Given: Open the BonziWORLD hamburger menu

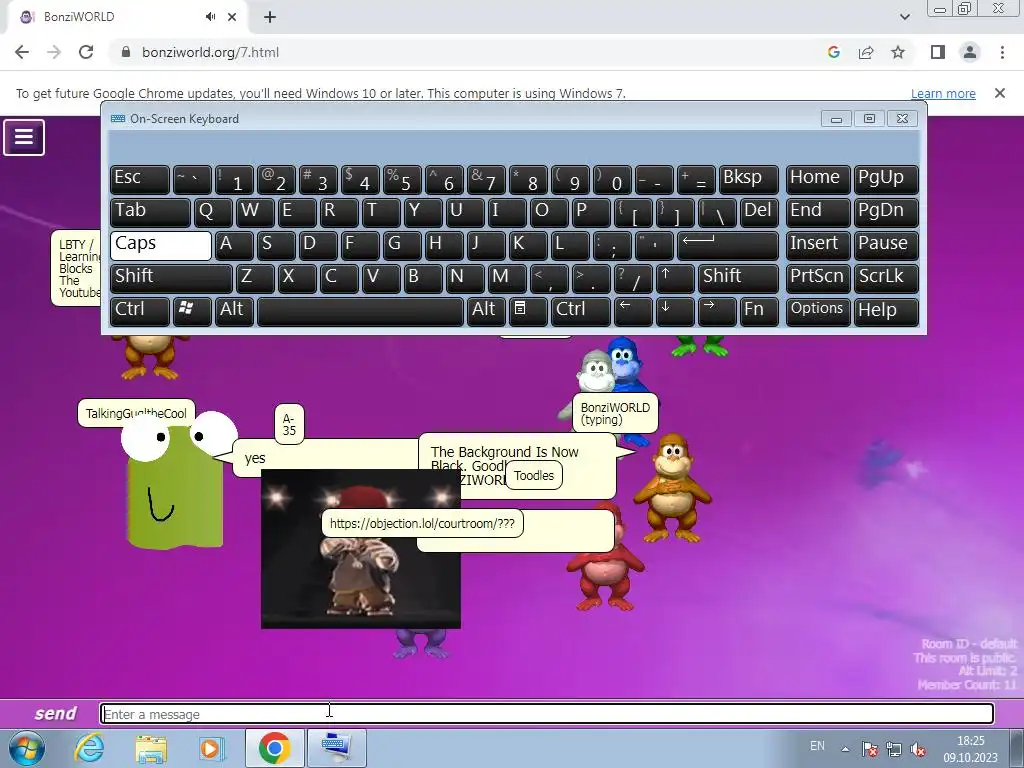Looking at the screenshot, I should pyautogui.click(x=24, y=137).
